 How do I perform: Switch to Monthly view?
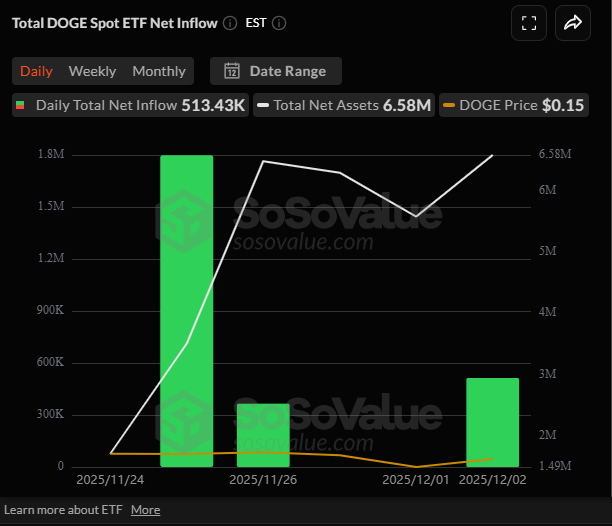159,71
